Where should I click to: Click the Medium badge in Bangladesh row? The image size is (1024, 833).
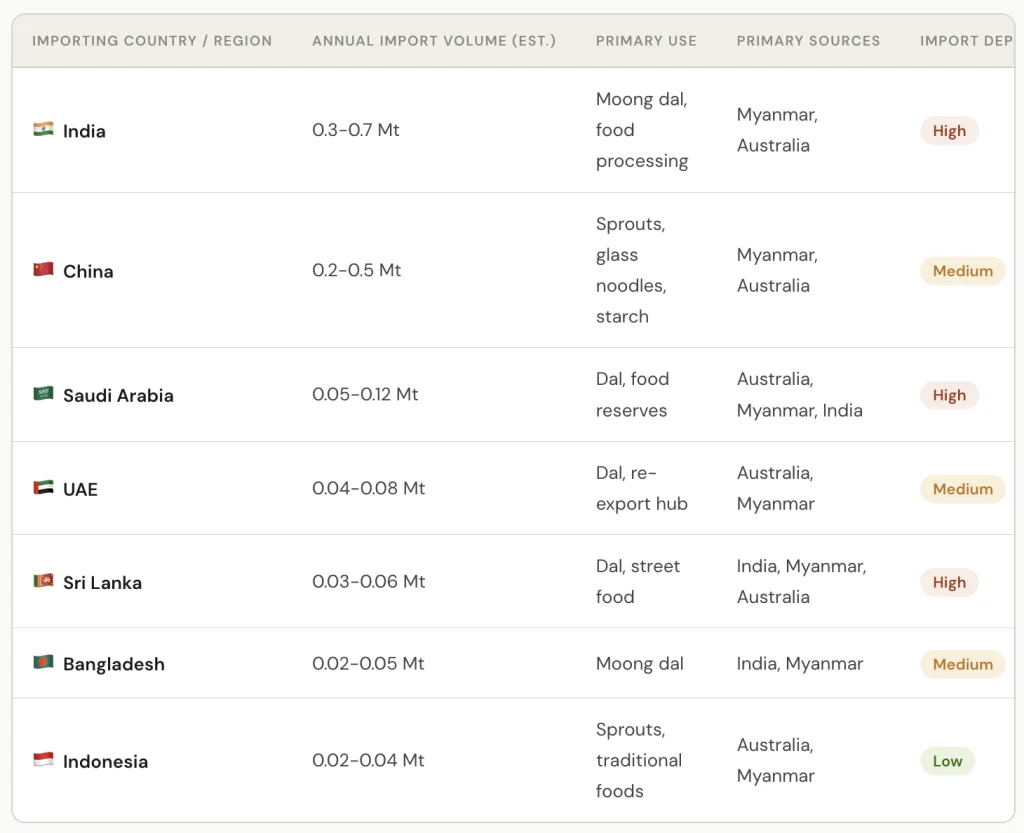pyautogui.click(x=963, y=664)
